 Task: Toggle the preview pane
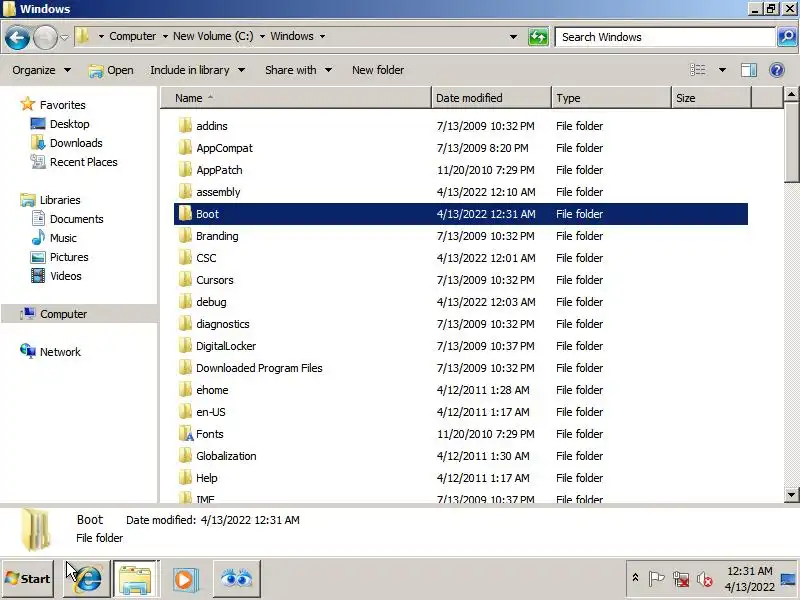click(x=748, y=70)
